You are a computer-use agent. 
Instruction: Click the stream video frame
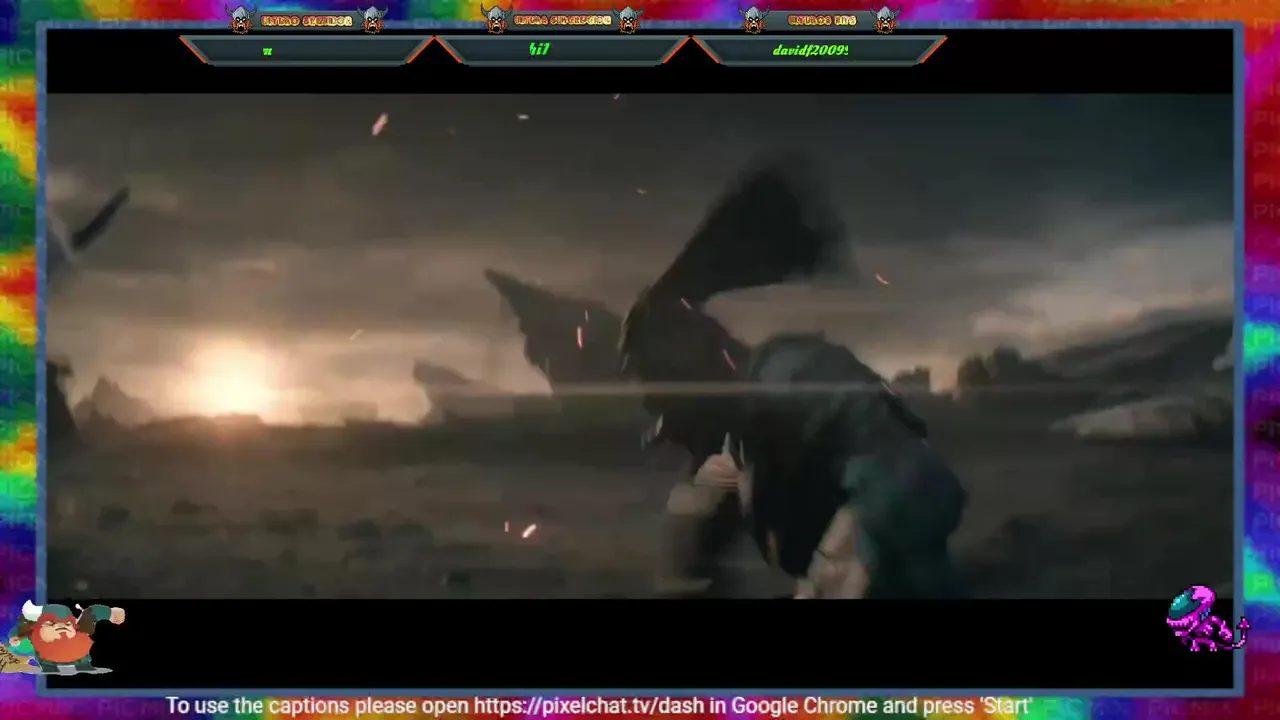(x=640, y=346)
